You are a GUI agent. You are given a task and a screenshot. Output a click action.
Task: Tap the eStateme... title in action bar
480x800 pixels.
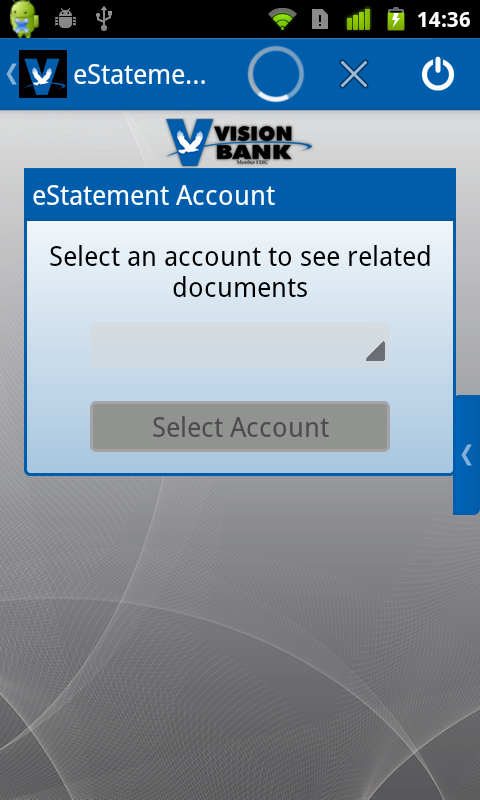click(140, 75)
